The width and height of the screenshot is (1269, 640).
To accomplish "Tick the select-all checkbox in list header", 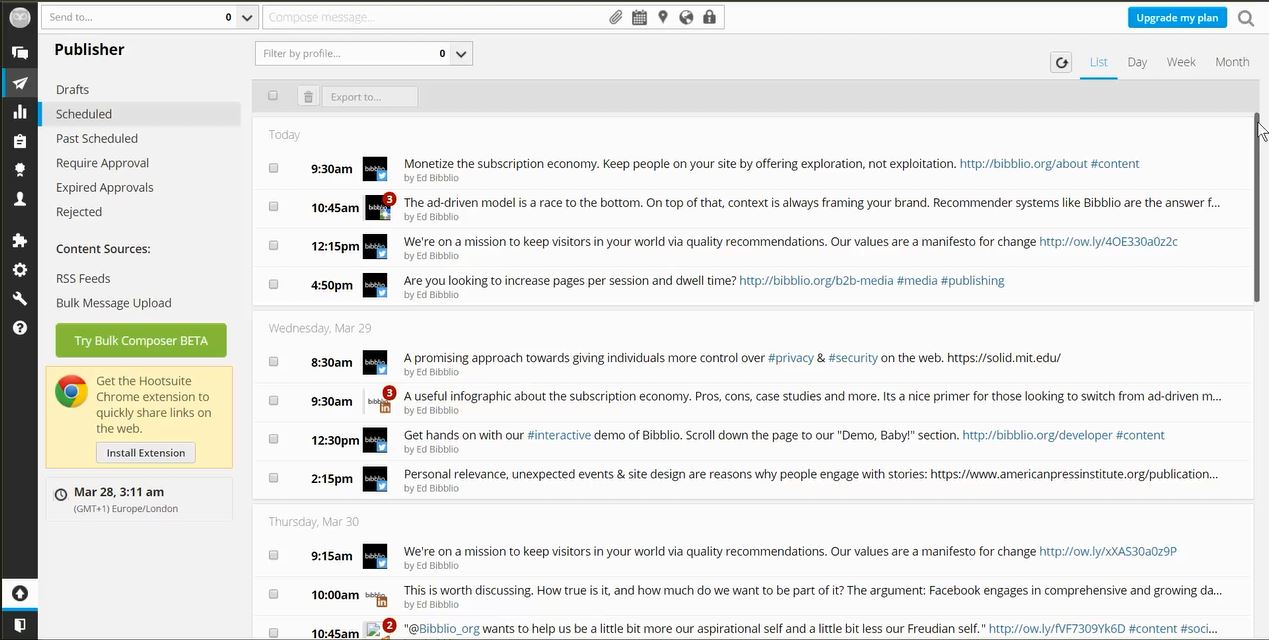I will click(273, 96).
